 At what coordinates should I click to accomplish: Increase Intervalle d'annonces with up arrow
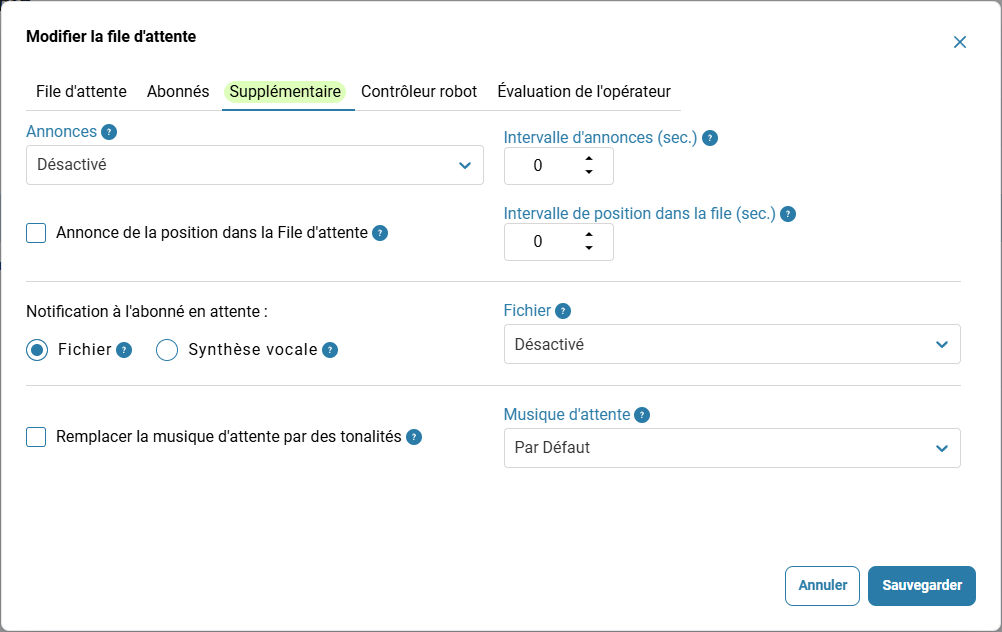pyautogui.click(x=589, y=159)
